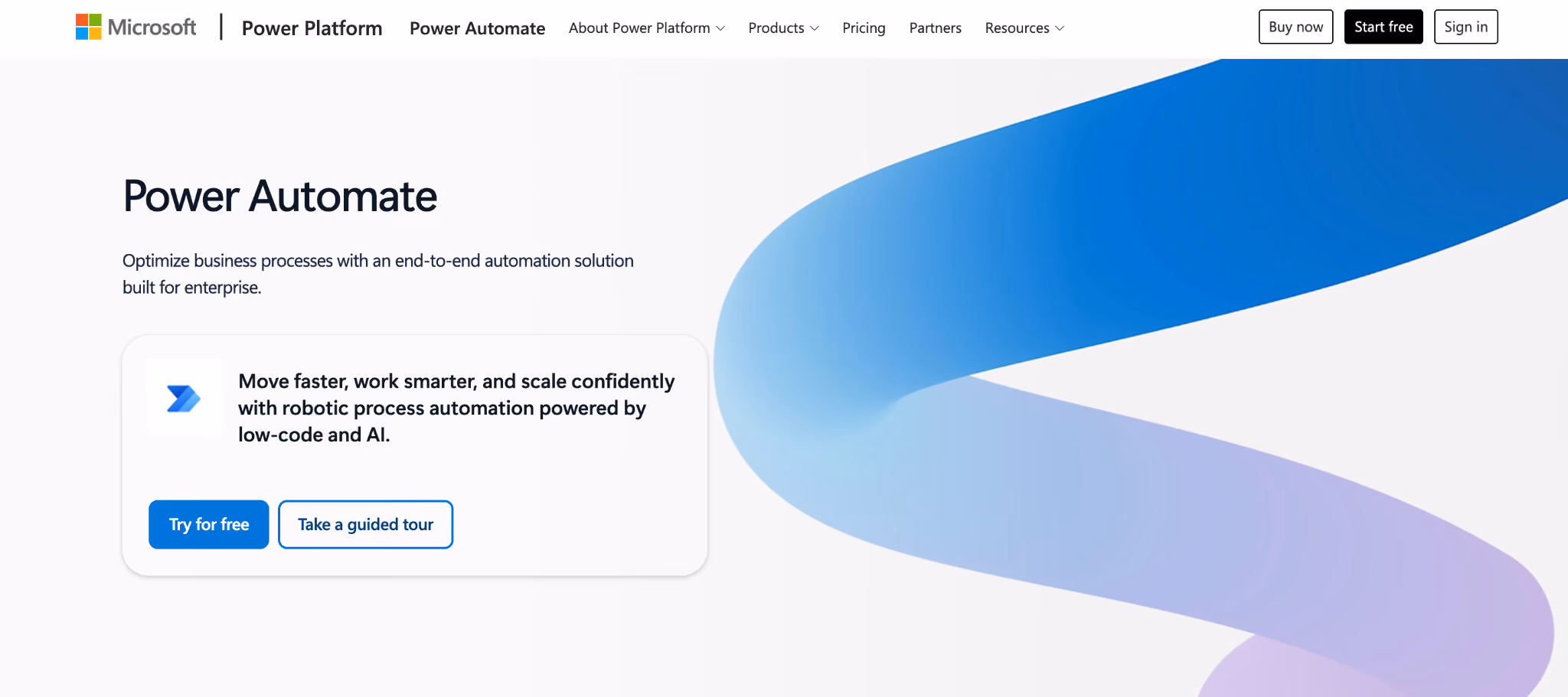Click the Buy now button
1568x697 pixels.
(1295, 27)
